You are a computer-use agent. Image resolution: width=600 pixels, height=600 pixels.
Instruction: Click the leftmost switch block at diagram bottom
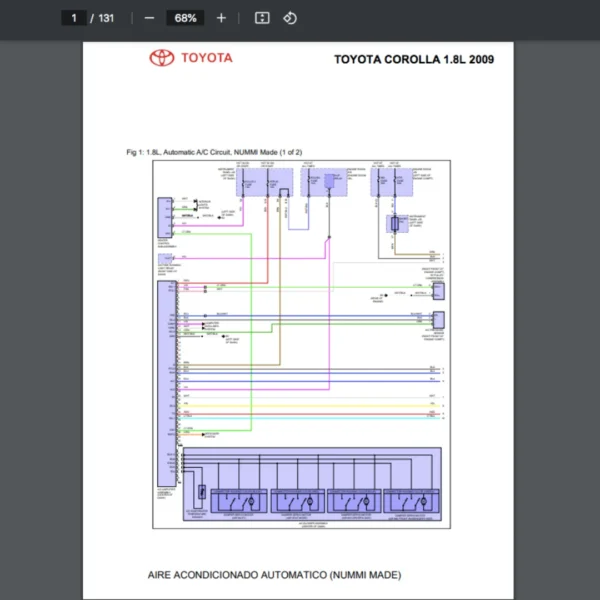(x=239, y=500)
